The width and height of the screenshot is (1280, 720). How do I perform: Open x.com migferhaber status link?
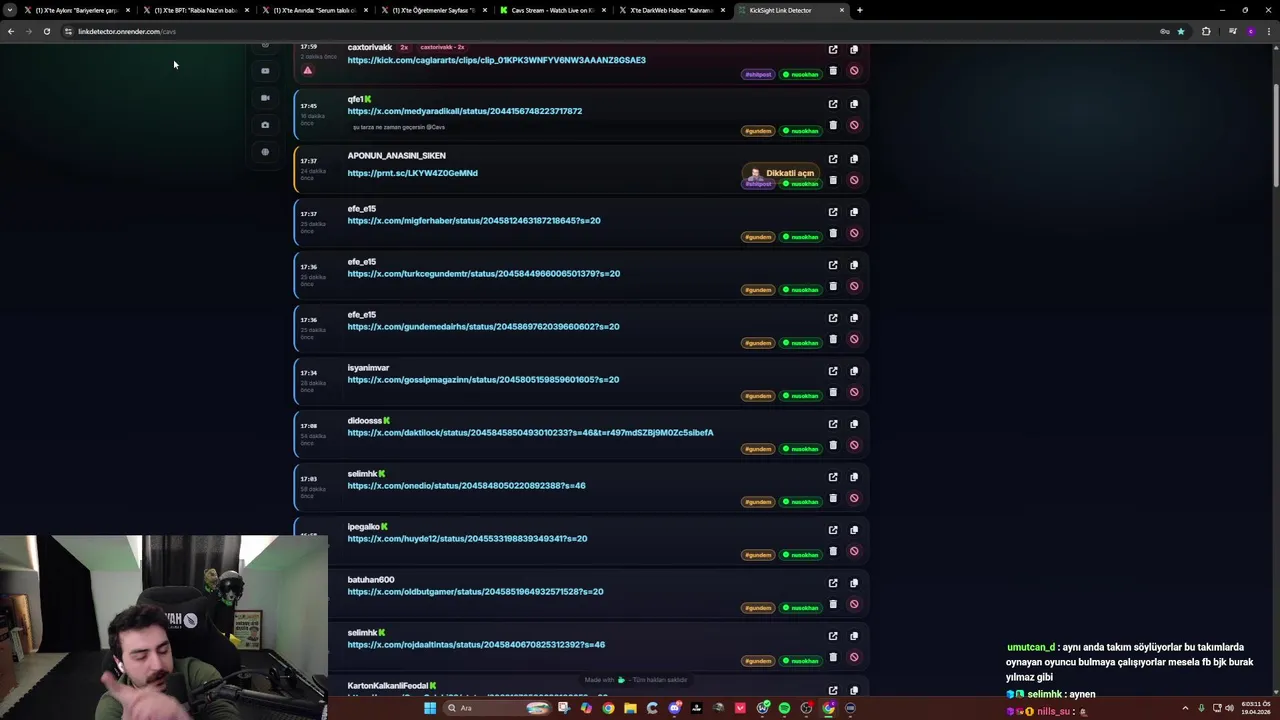pos(473,220)
